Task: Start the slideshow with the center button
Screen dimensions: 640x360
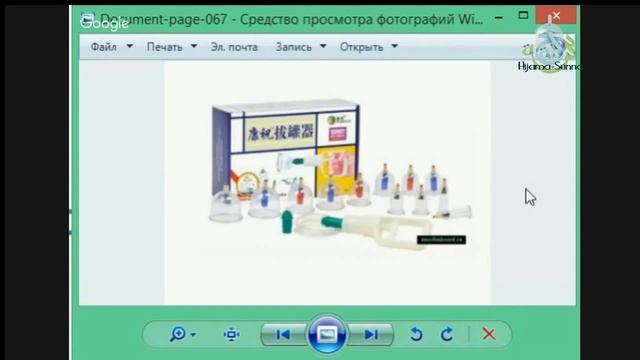Action: coord(327,335)
